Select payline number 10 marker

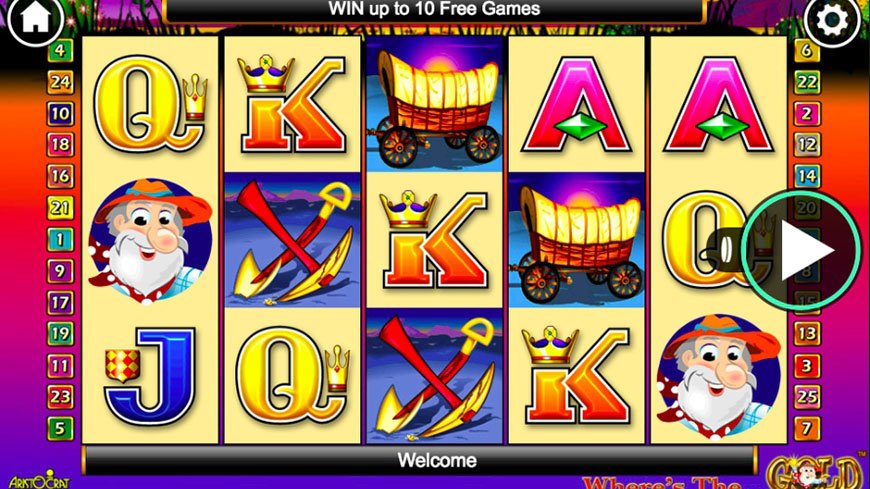(x=60, y=114)
